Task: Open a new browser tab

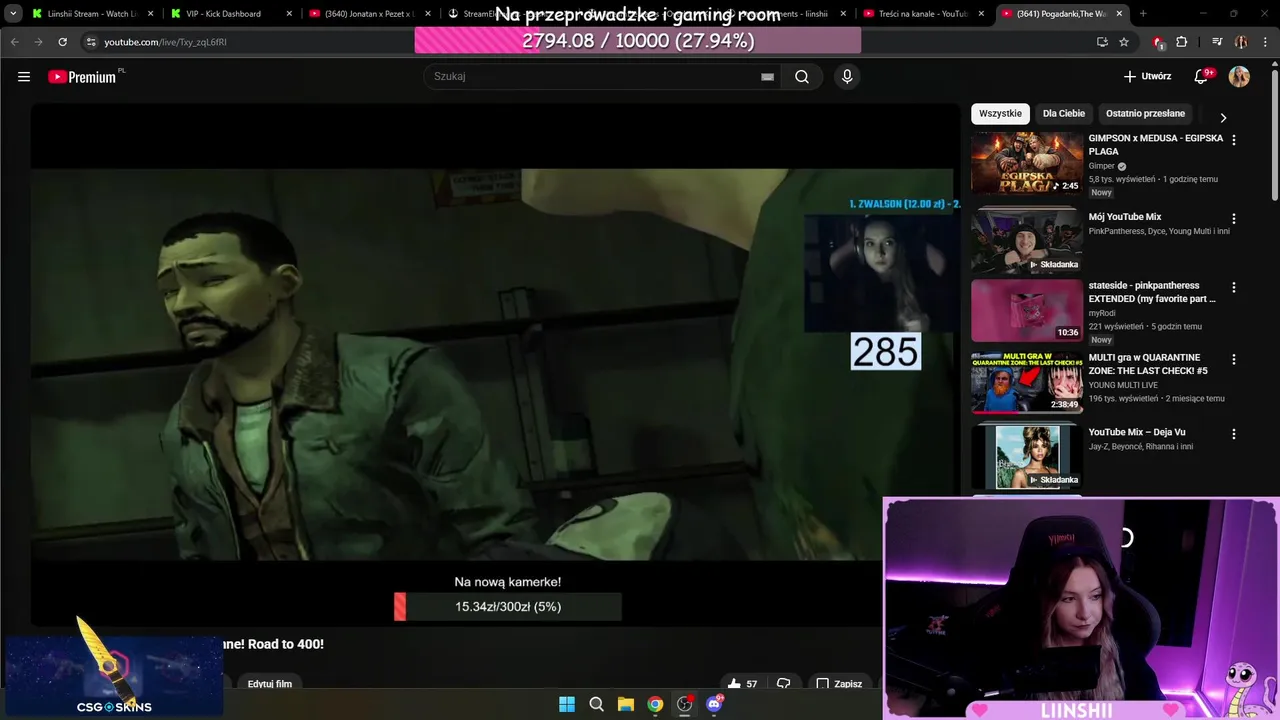Action: click(1143, 14)
